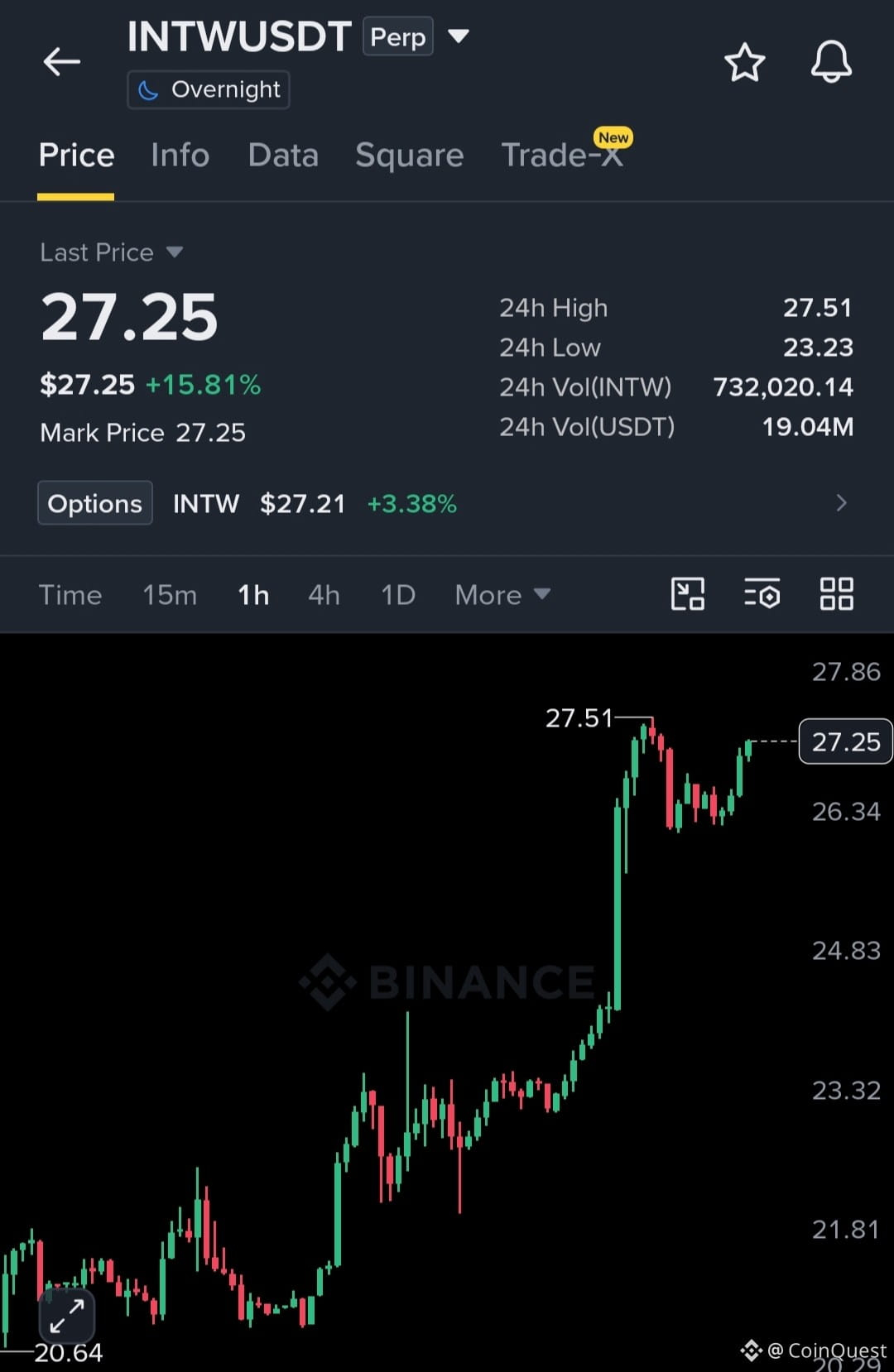
Task: Select the Time chart view
Action: click(70, 595)
